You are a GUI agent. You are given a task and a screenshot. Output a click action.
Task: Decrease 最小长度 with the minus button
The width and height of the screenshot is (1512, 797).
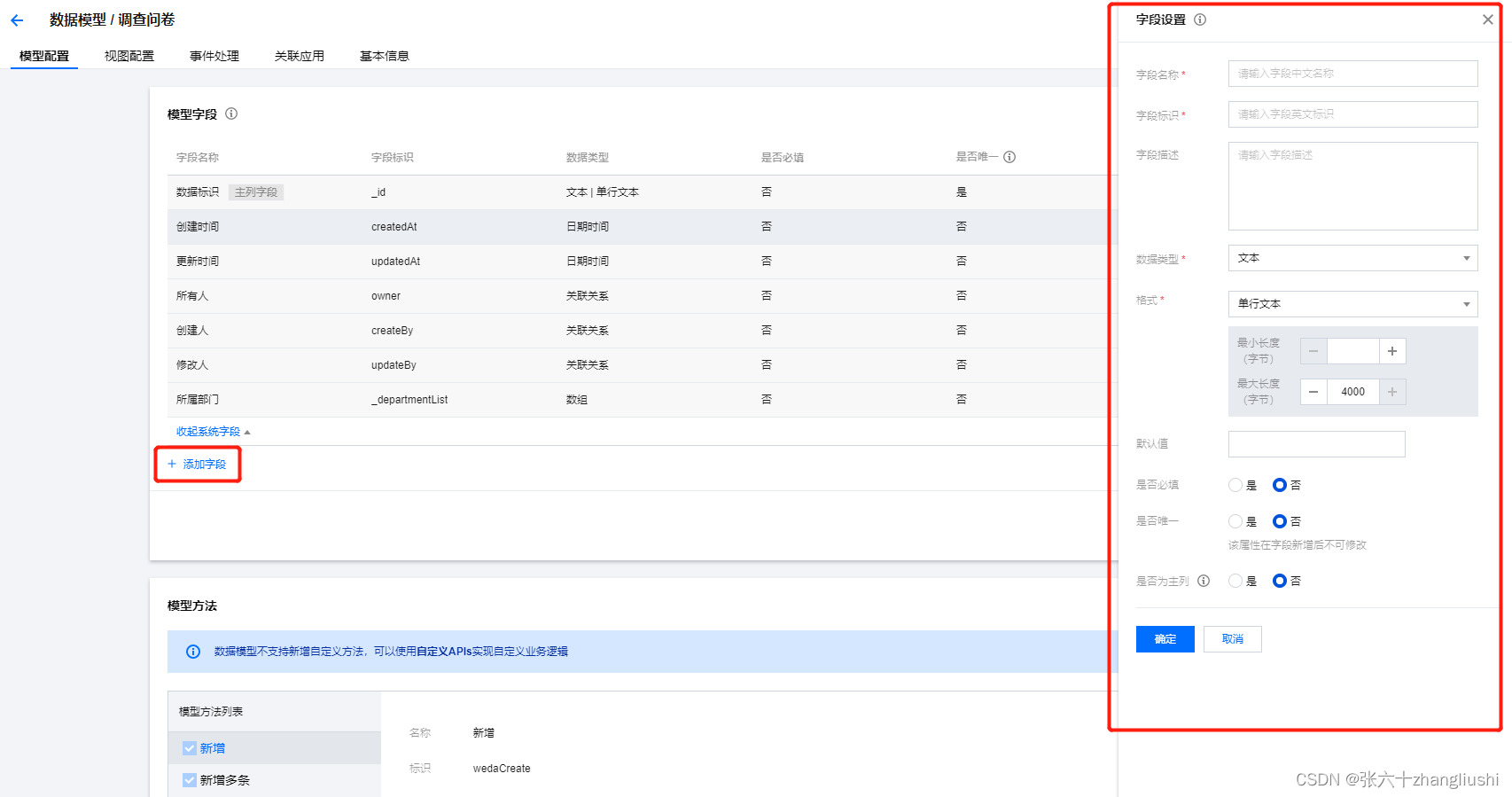pyautogui.click(x=1313, y=351)
